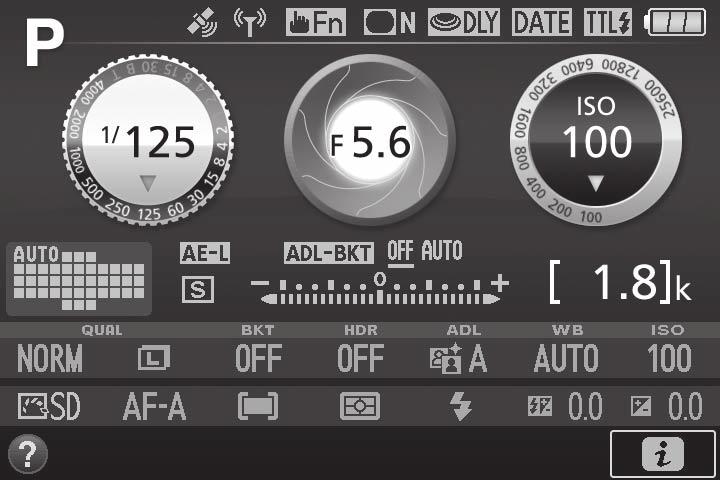Tap the AE-L autoexposure lock indicator
The height and width of the screenshot is (480, 720).
(x=205, y=253)
